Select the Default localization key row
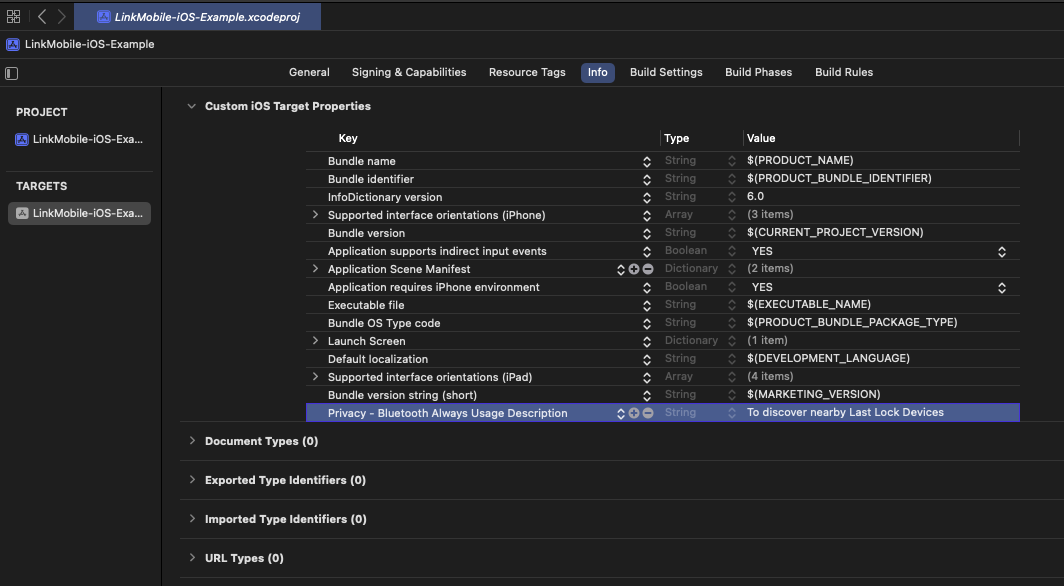Screen dimensions: 1064x586 click(378, 359)
